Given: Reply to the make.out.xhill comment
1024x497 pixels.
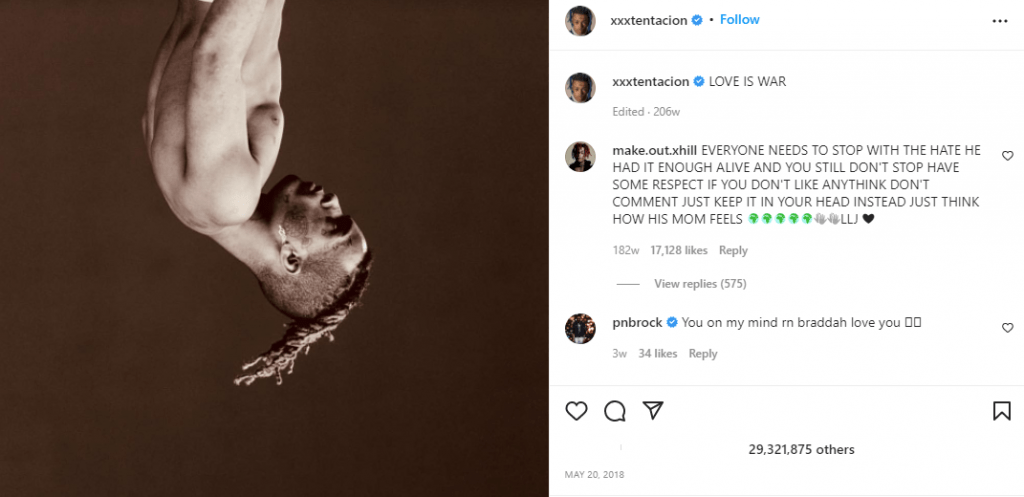Looking at the screenshot, I should tap(733, 250).
